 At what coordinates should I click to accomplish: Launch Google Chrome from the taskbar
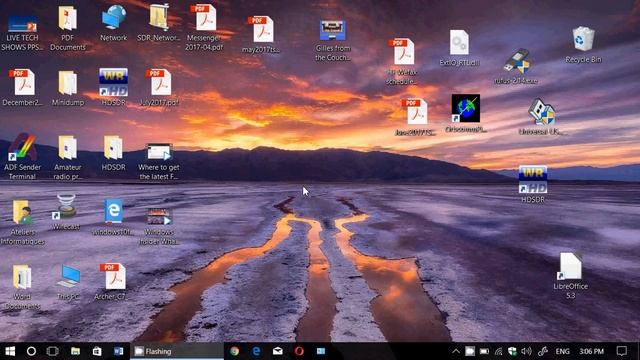click(x=235, y=351)
